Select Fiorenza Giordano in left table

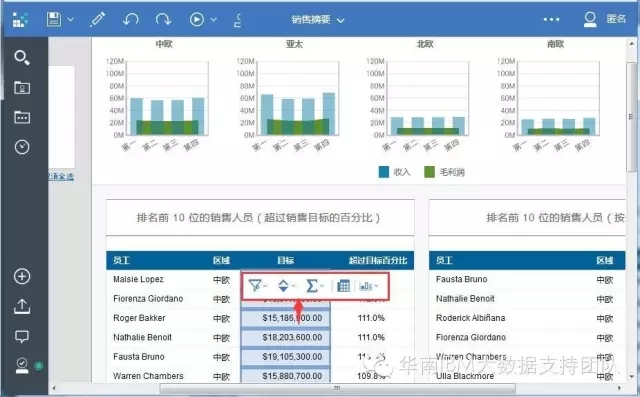coord(148,299)
